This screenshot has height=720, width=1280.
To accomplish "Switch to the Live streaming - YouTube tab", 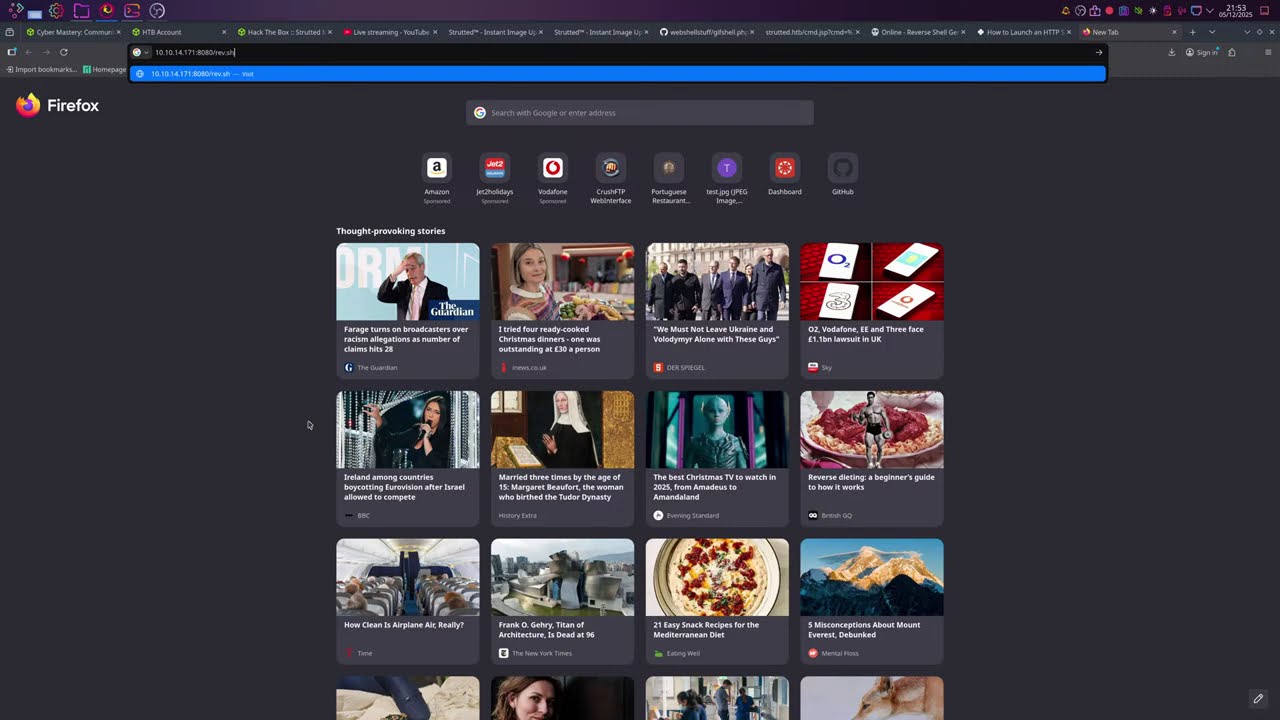I will coord(390,32).
